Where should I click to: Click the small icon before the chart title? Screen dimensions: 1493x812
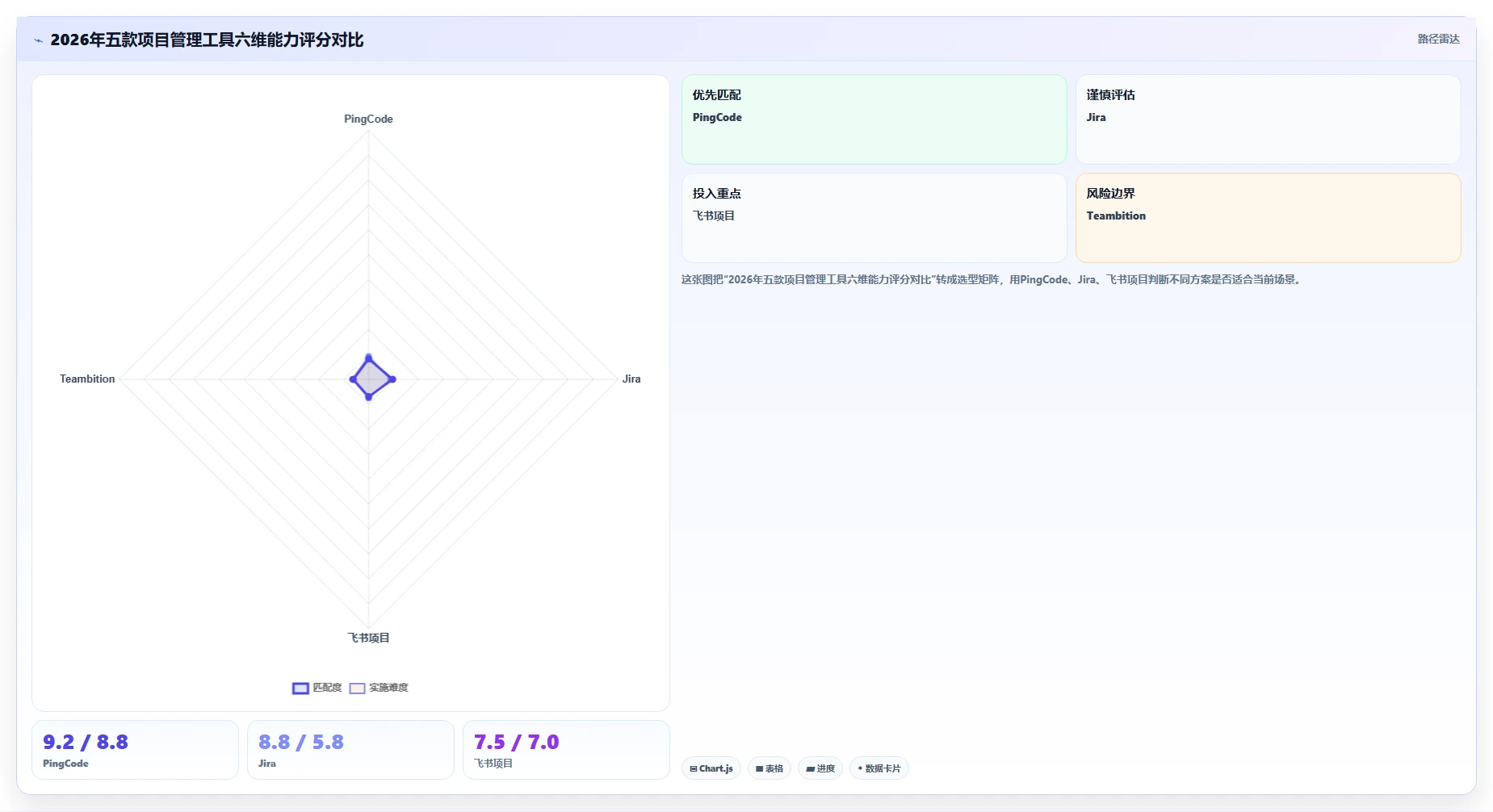[38, 40]
